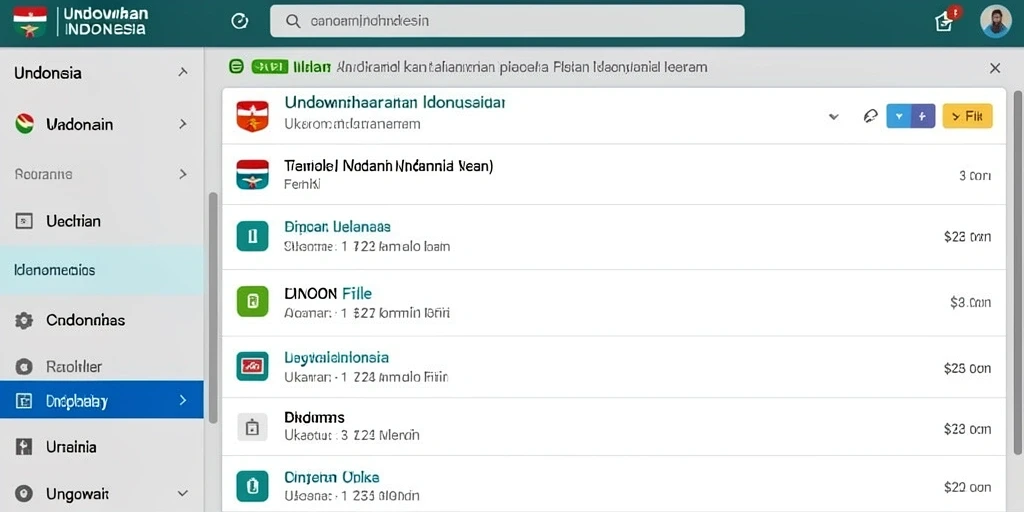
Task: Click the Indonesia flag logo in header
Action: pyautogui.click(x=30, y=22)
